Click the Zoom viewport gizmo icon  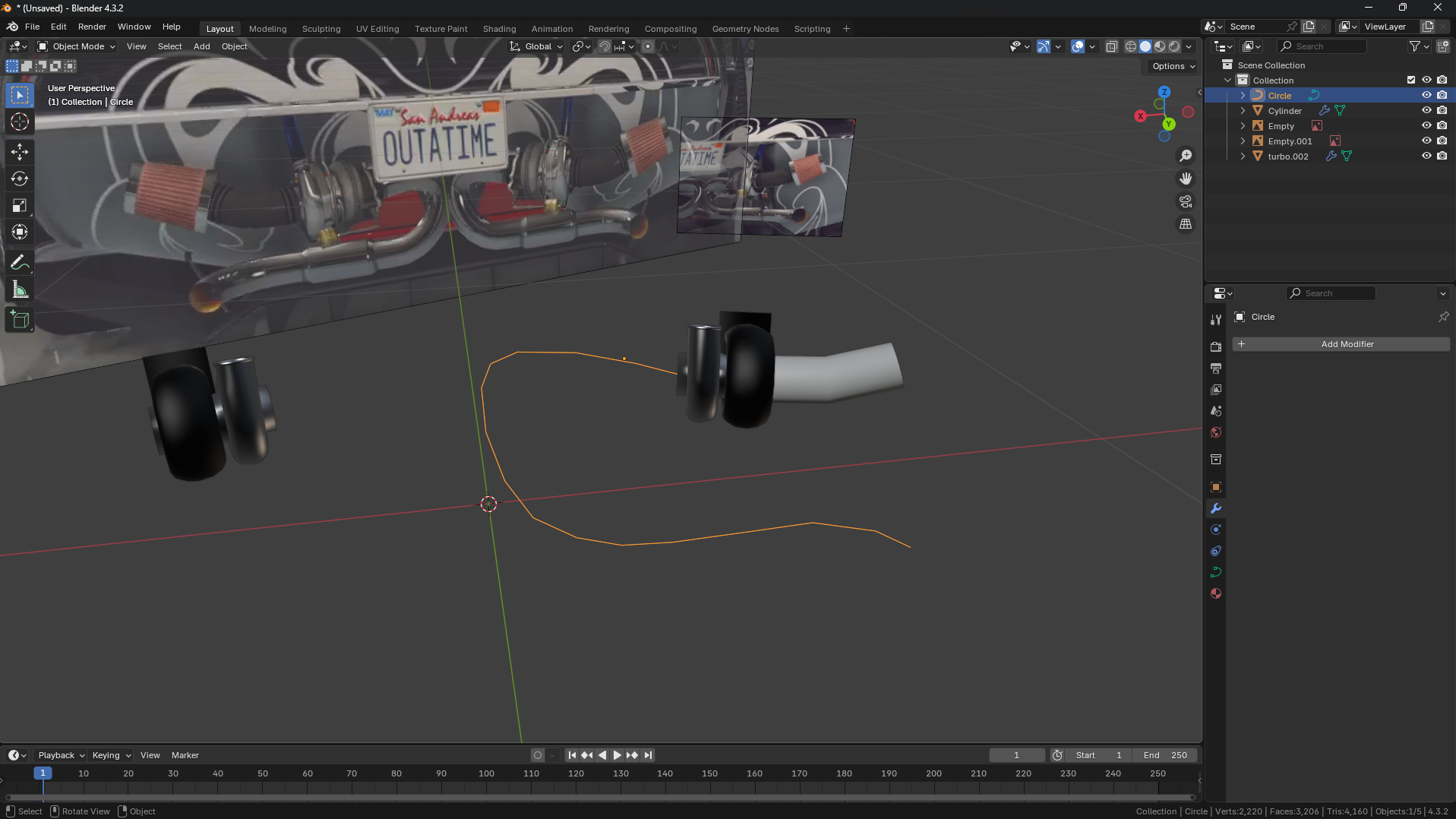1186,156
